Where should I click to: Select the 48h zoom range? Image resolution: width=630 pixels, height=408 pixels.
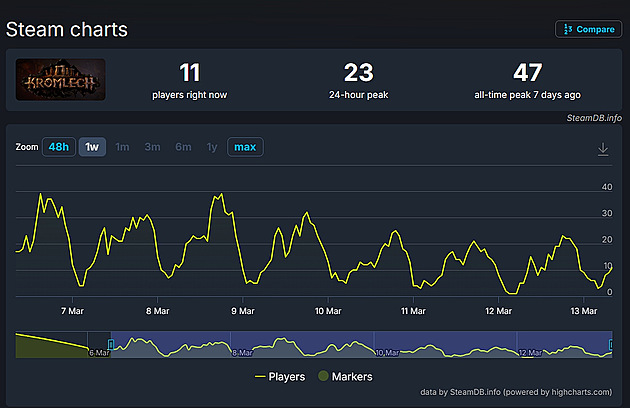(59, 147)
